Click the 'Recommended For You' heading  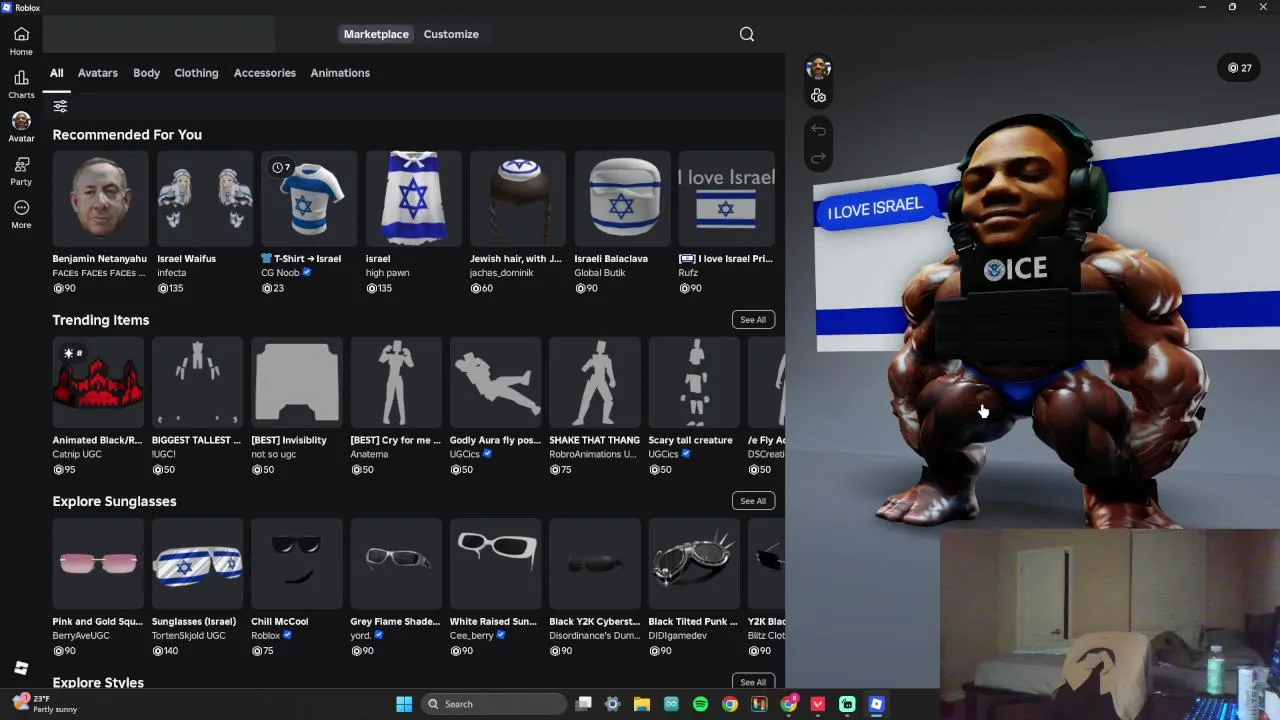[127, 135]
